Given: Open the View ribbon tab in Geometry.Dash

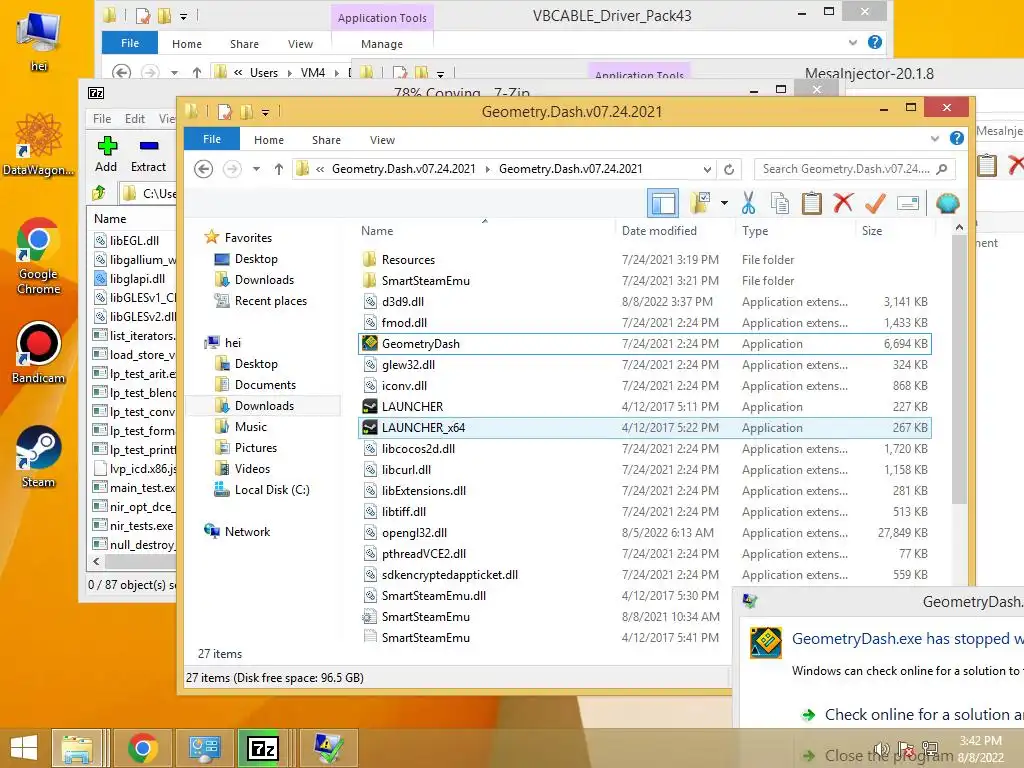Looking at the screenshot, I should (382, 140).
